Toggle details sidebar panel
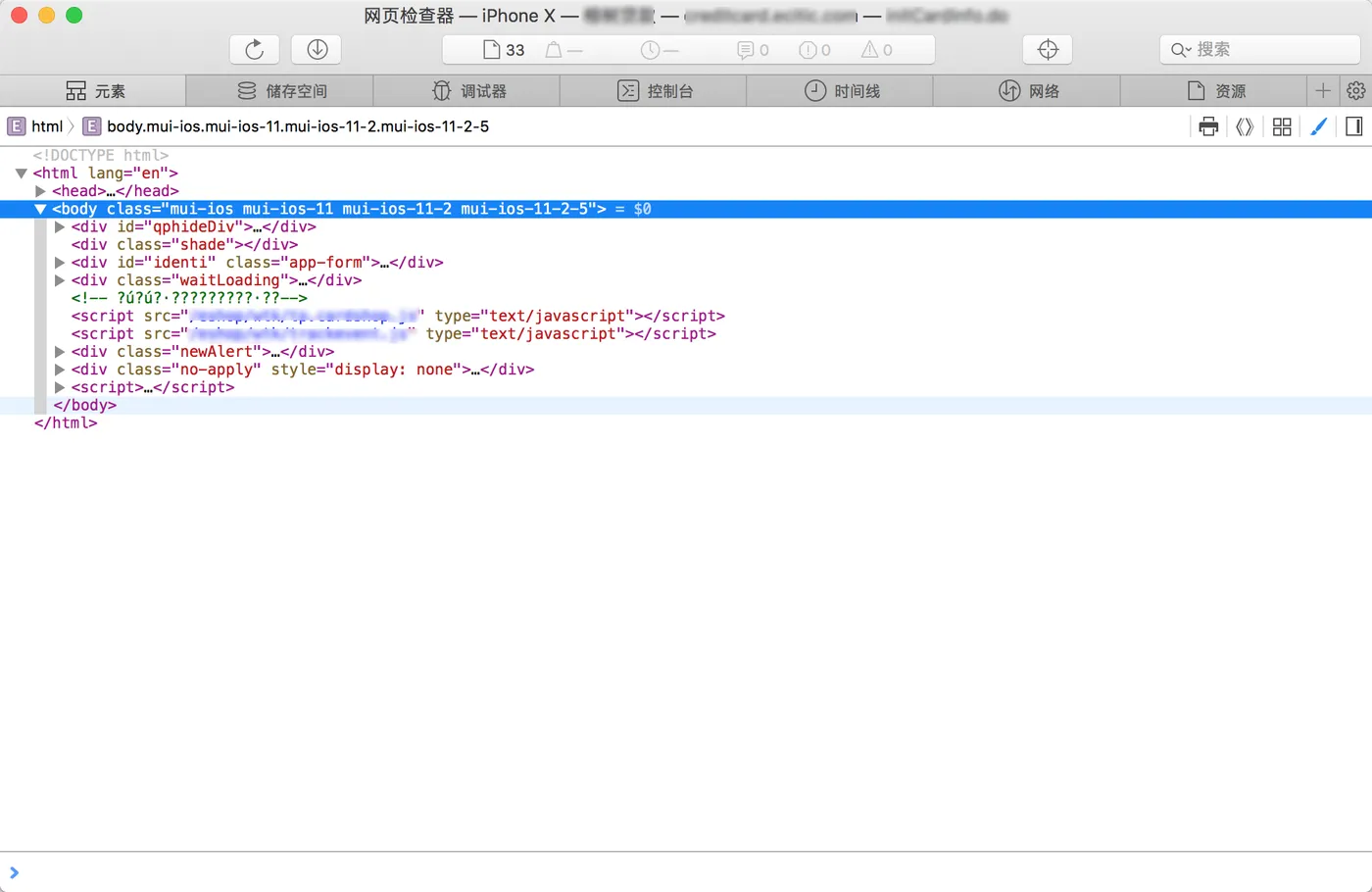Viewport: 1372px width, 892px height. (x=1354, y=126)
